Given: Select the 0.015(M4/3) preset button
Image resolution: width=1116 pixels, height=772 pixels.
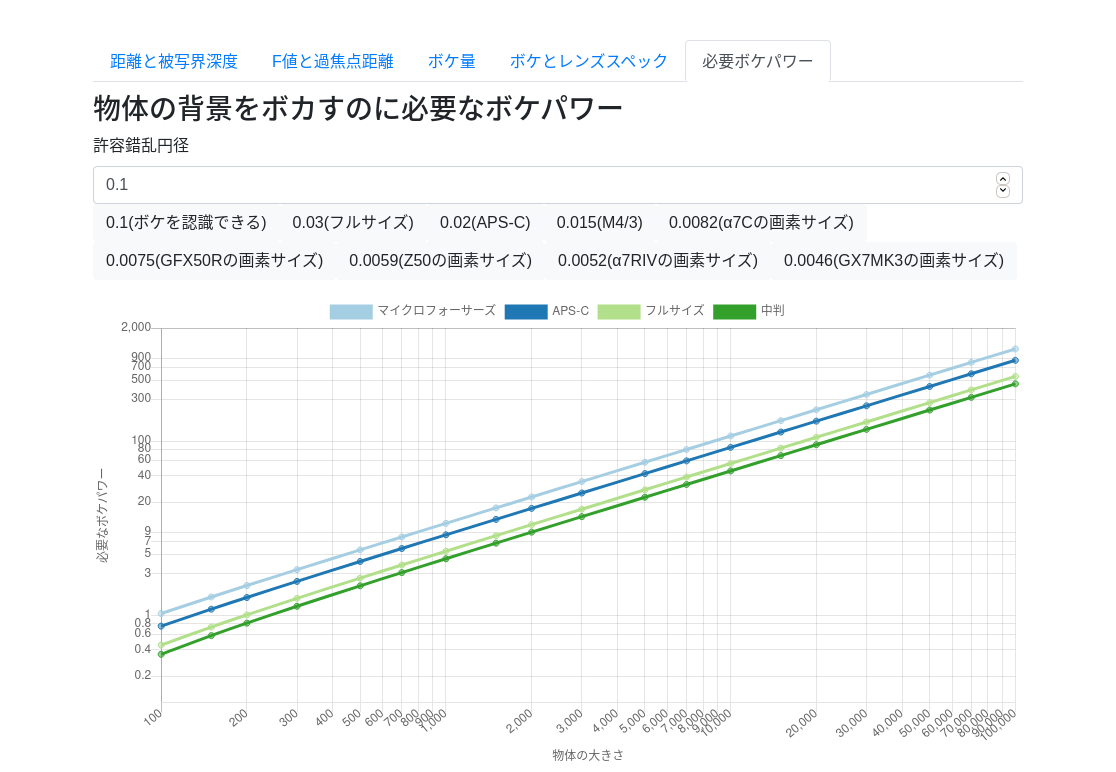Looking at the screenshot, I should [599, 223].
